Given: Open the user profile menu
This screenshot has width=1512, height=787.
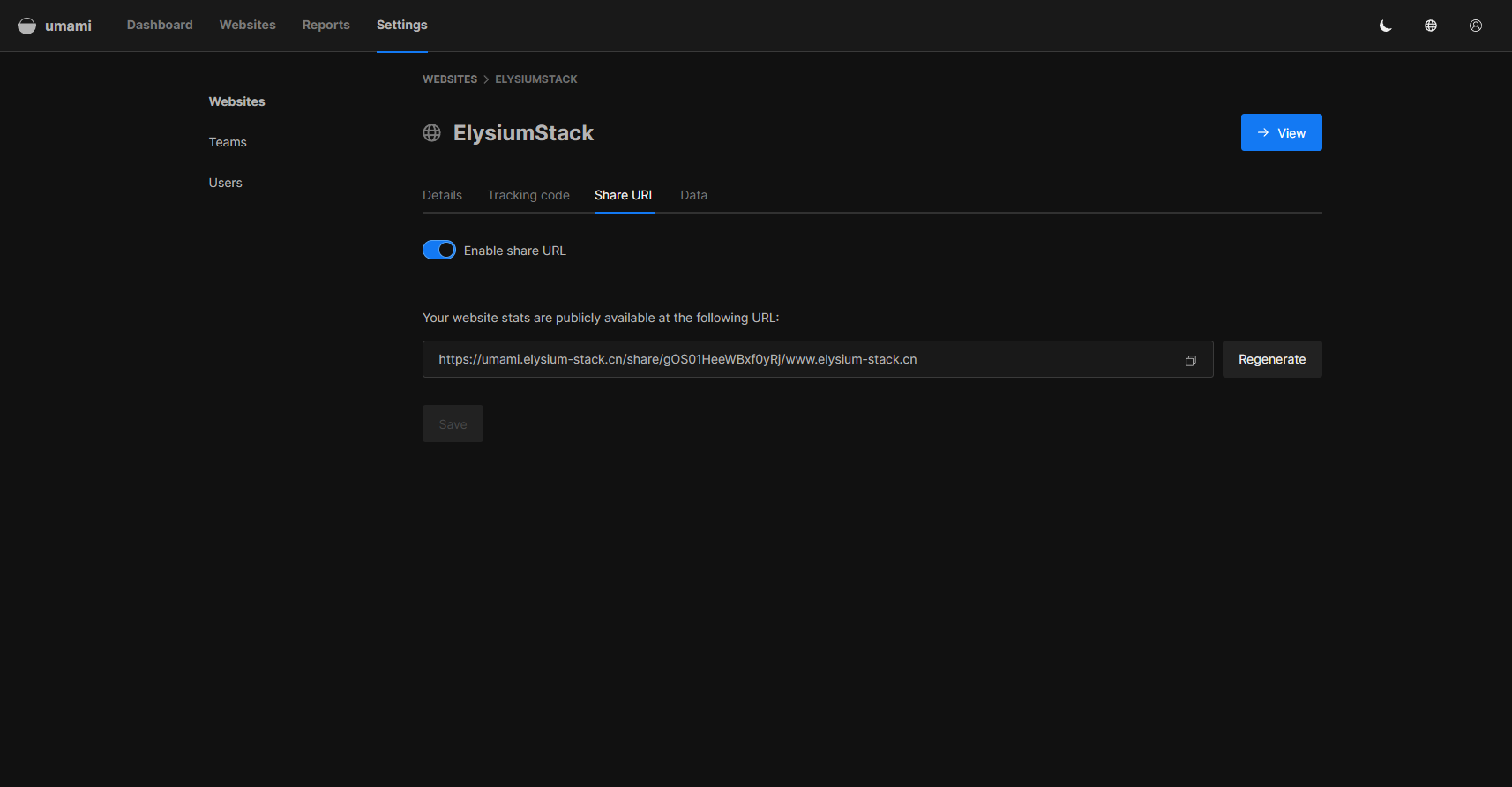Looking at the screenshot, I should 1475,26.
